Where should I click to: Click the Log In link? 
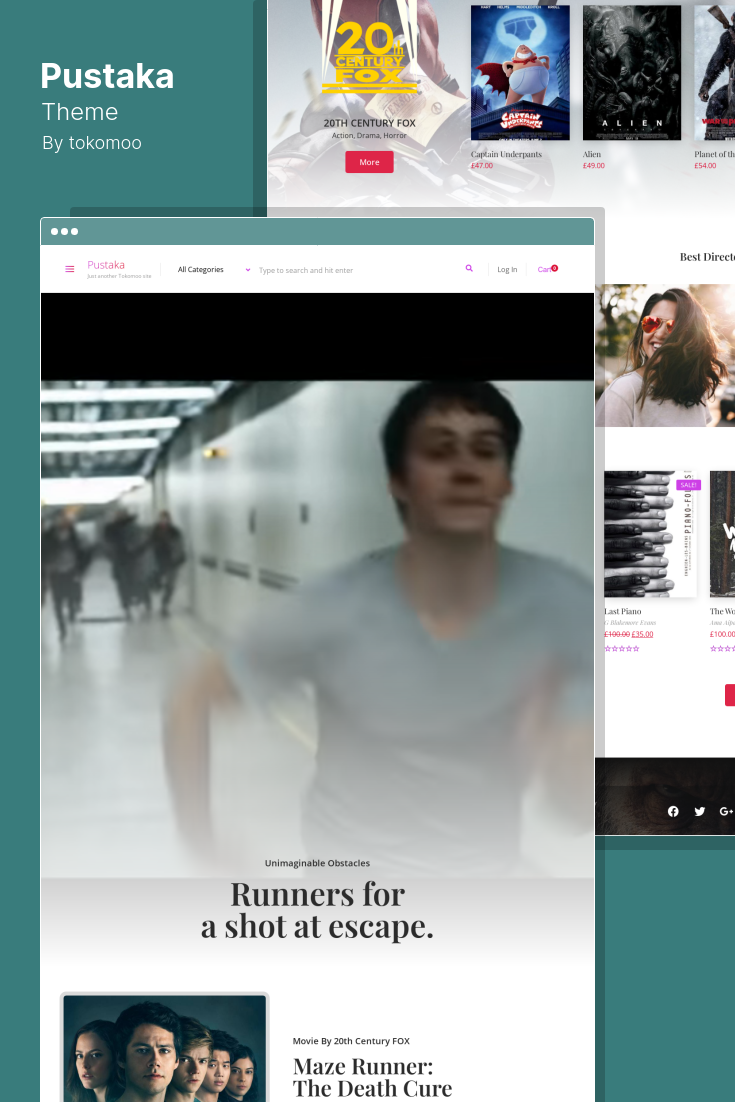tap(507, 270)
